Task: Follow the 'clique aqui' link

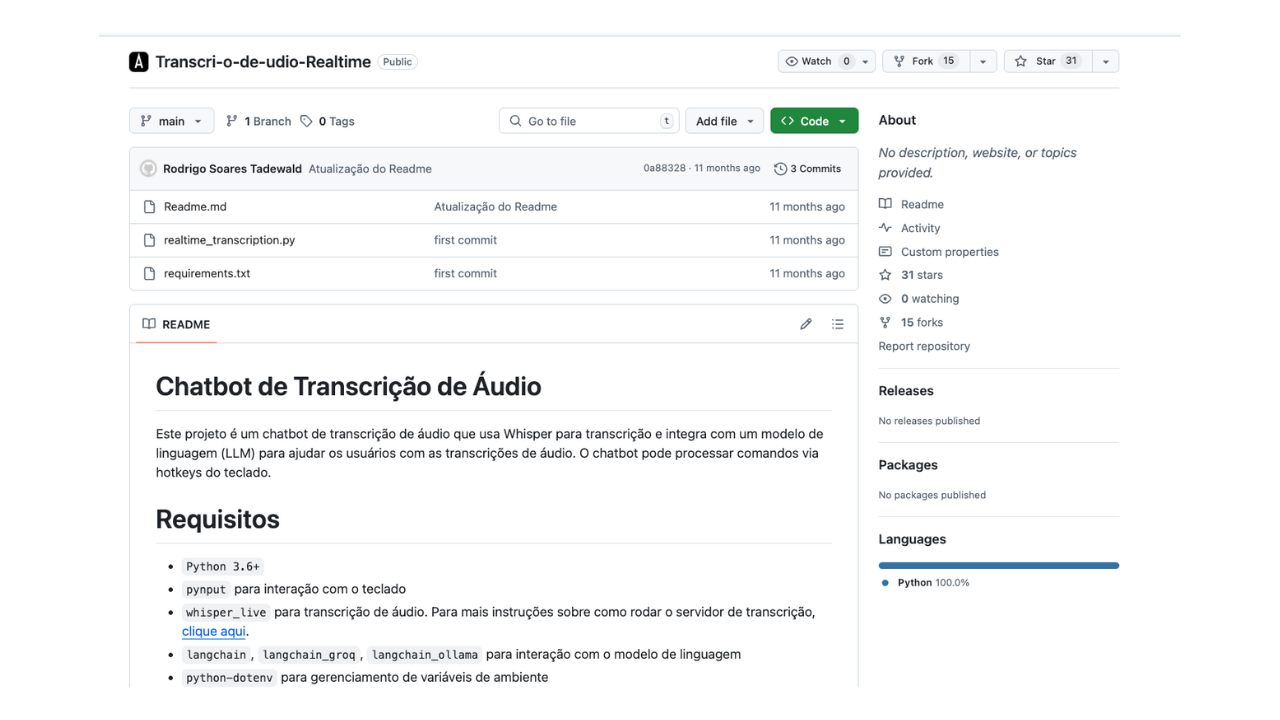Action: (213, 631)
